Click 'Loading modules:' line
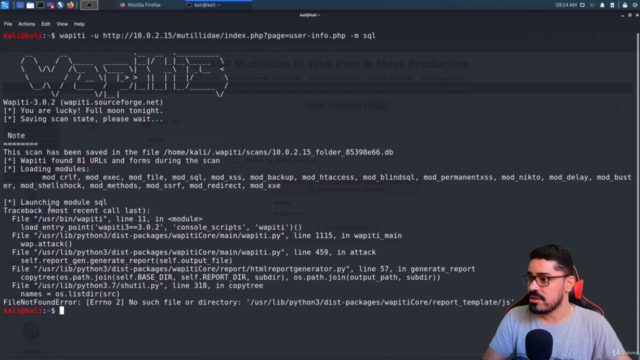This screenshot has width=640, height=360. [x=46, y=169]
